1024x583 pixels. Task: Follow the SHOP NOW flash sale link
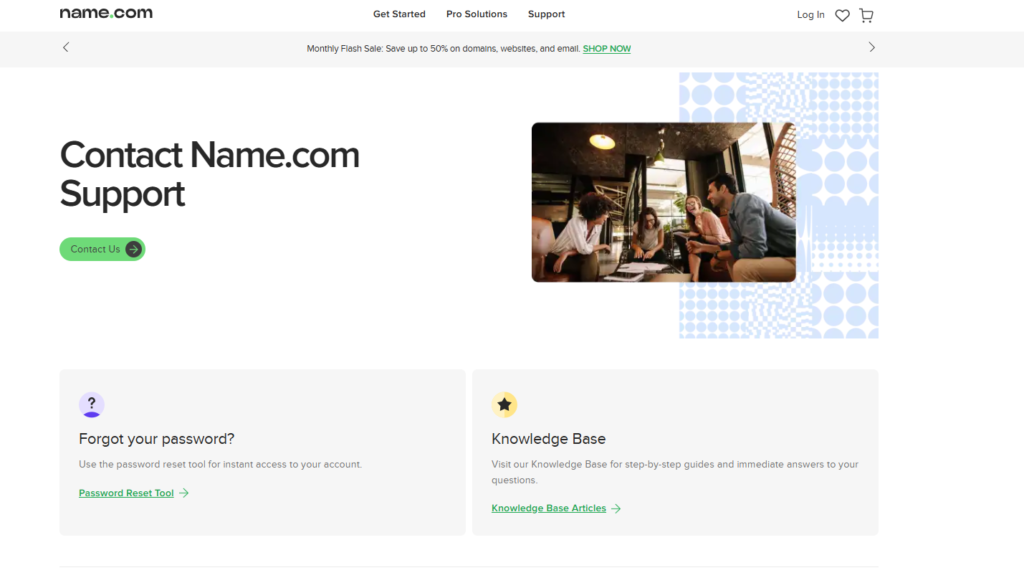click(607, 48)
